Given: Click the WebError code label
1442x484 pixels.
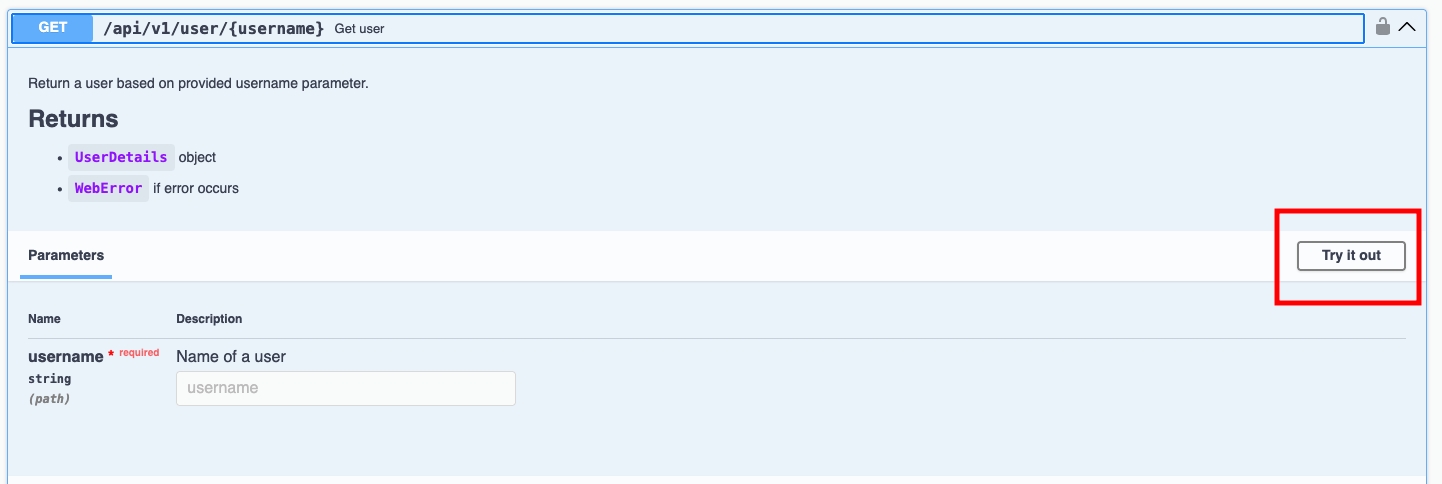Looking at the screenshot, I should tap(108, 188).
